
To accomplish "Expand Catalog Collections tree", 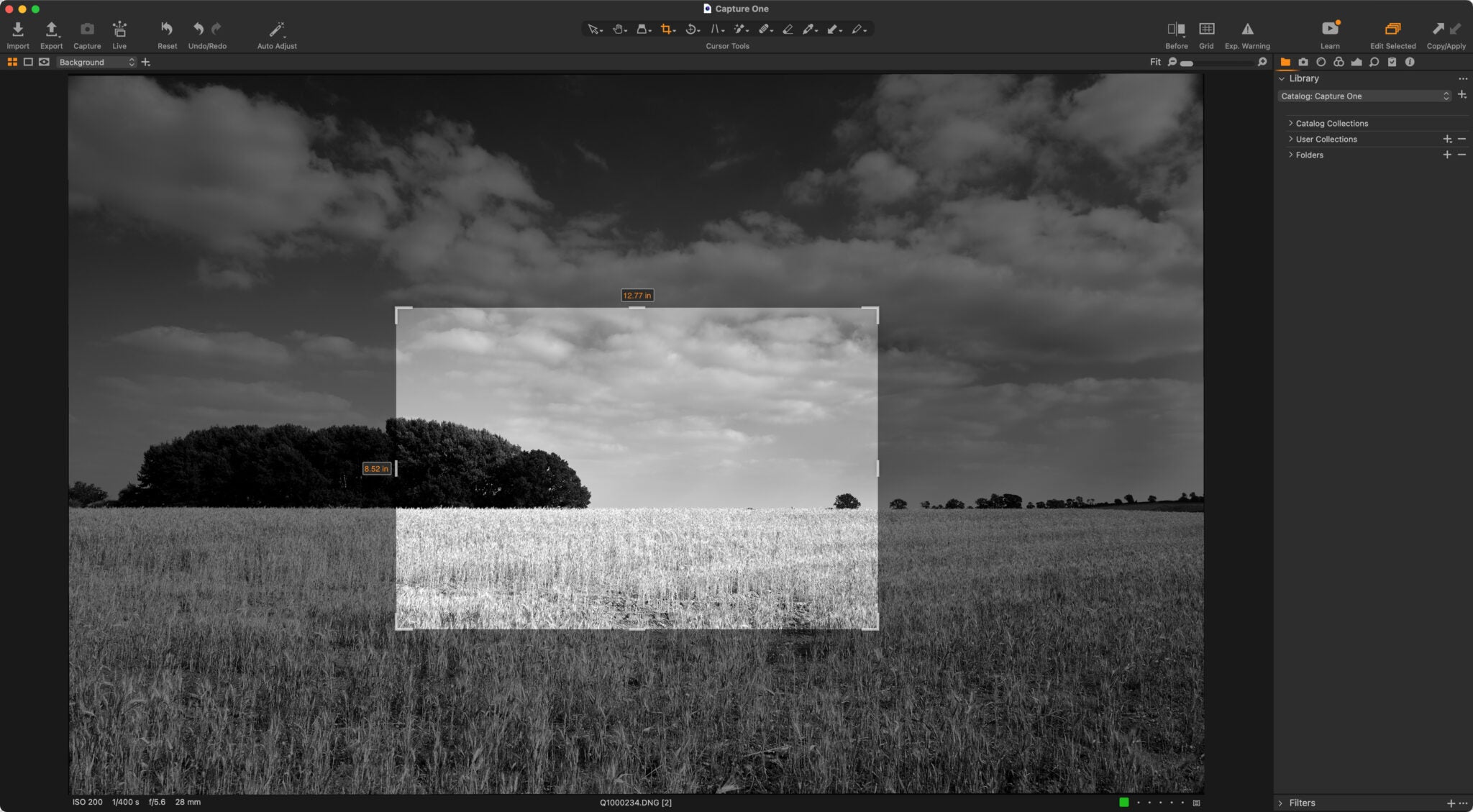I will pos(1291,123).
